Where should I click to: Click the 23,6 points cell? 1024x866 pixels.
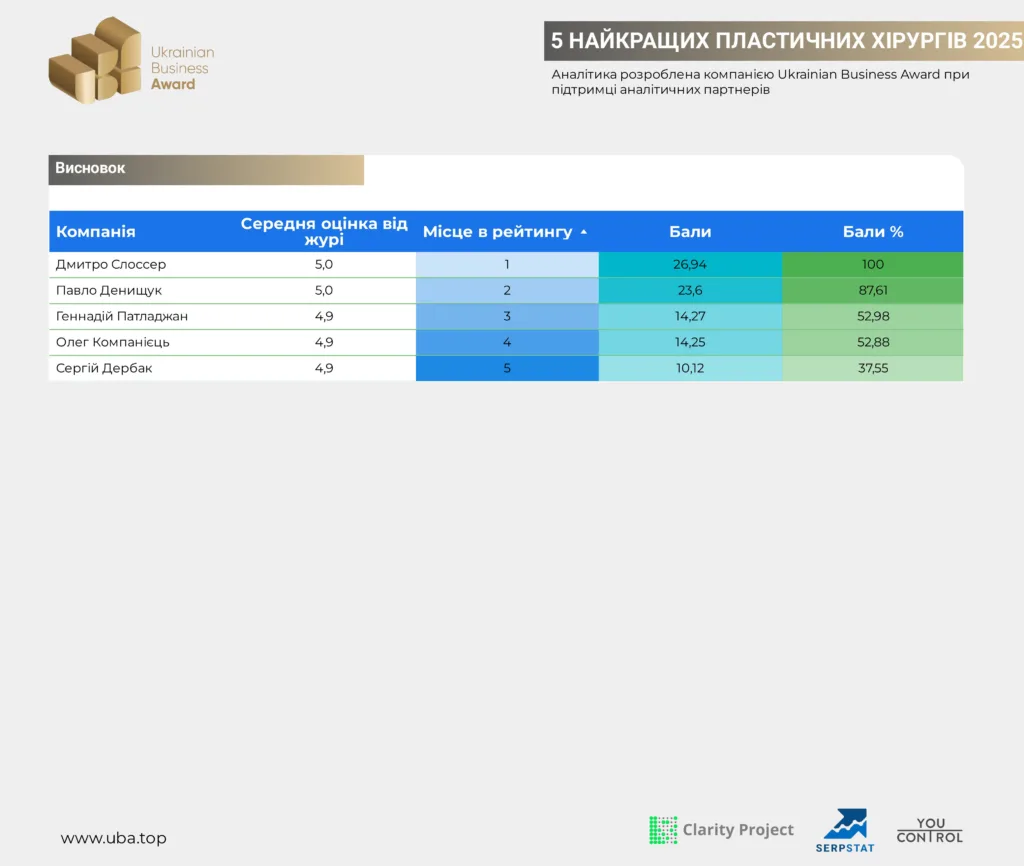[690, 291]
